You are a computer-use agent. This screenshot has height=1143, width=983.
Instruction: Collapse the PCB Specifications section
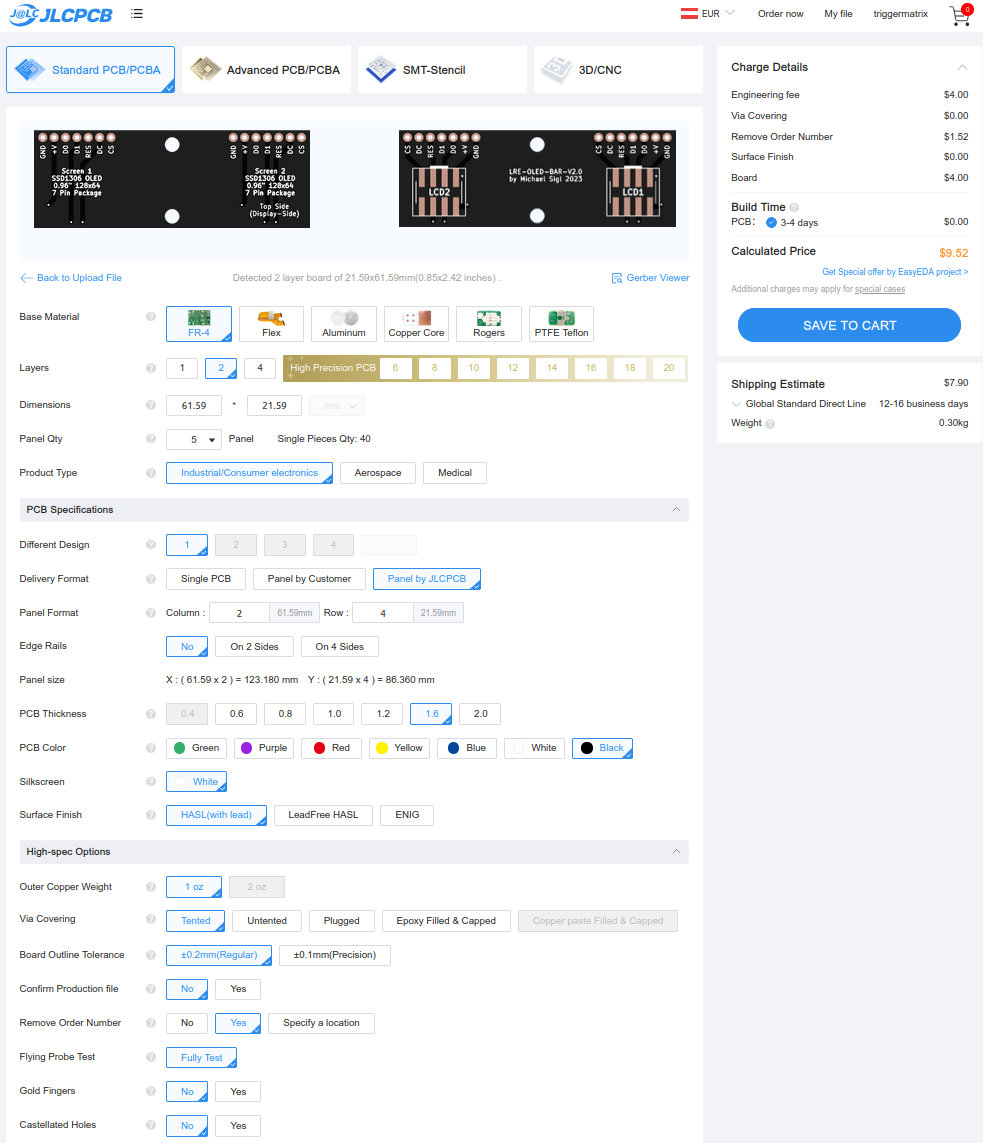pos(677,510)
